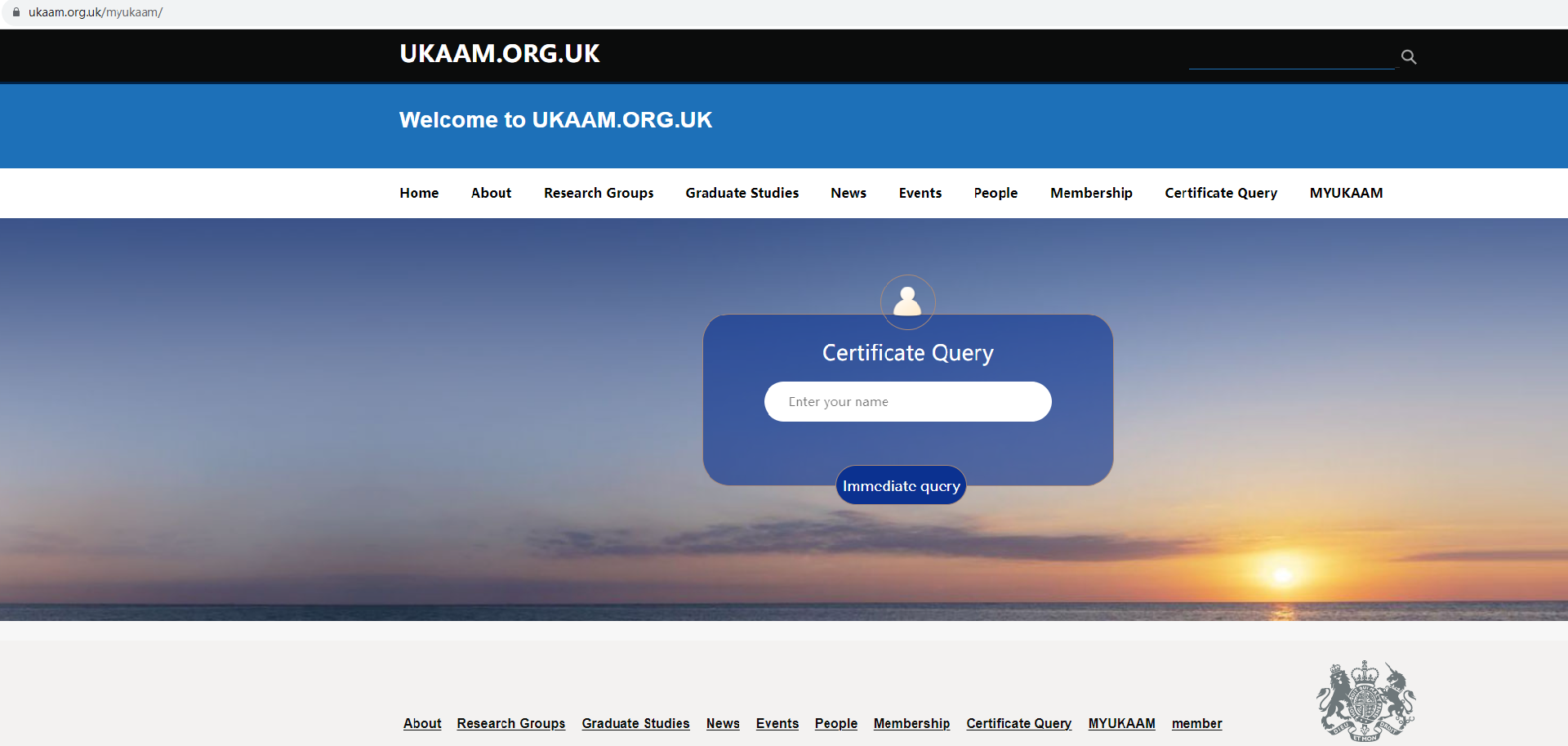Open the footer Certificate Query link

[1019, 723]
